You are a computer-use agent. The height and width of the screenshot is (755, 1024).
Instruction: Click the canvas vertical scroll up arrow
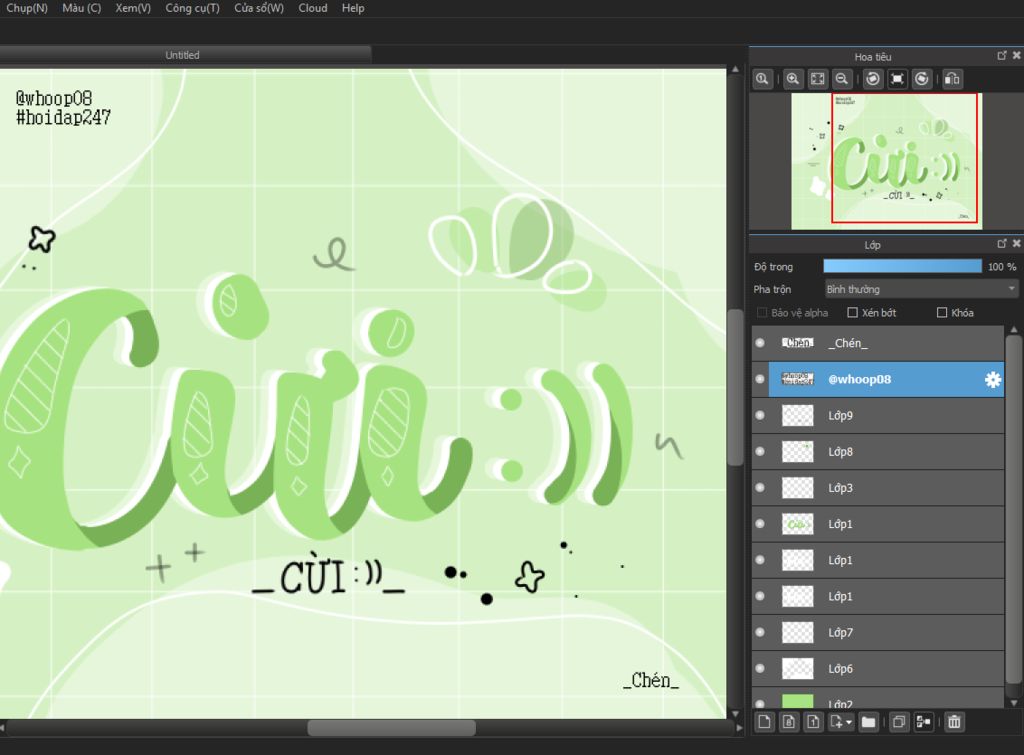[735, 69]
